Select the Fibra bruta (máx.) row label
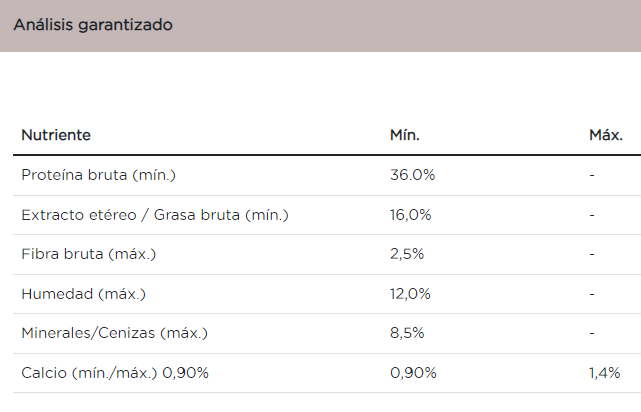This screenshot has width=641, height=412. click(x=88, y=254)
